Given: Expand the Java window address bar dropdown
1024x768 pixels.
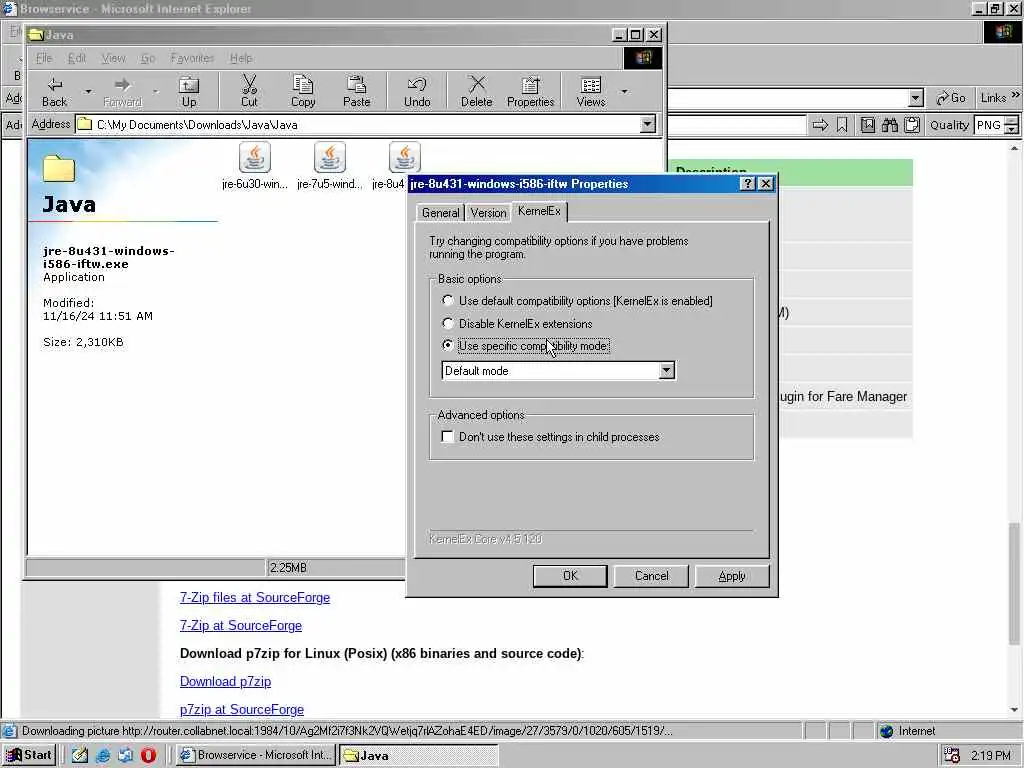Looking at the screenshot, I should point(647,124).
